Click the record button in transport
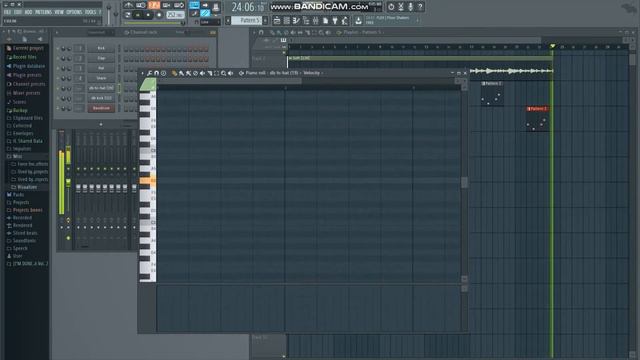Screen dimensions: 640x360 pos(159,15)
